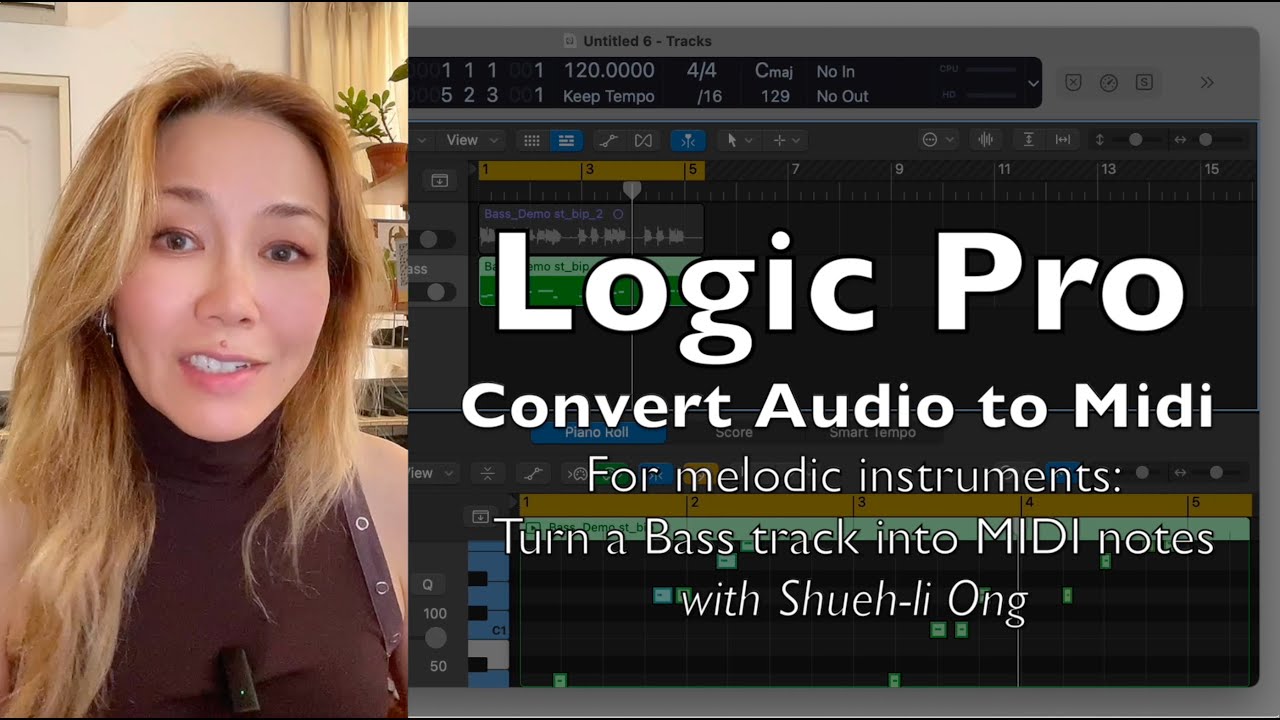Adjust the velocity slider knob below 100

tap(436, 638)
